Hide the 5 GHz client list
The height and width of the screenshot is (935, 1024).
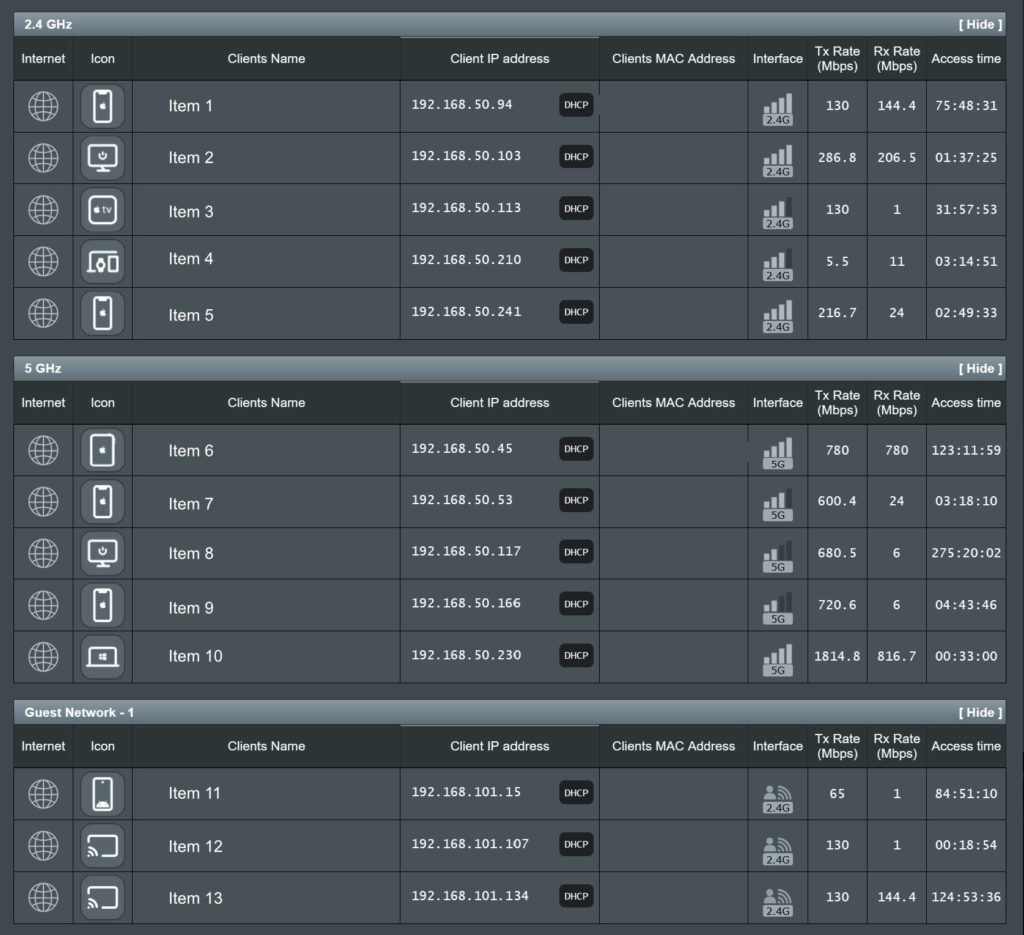click(x=980, y=368)
